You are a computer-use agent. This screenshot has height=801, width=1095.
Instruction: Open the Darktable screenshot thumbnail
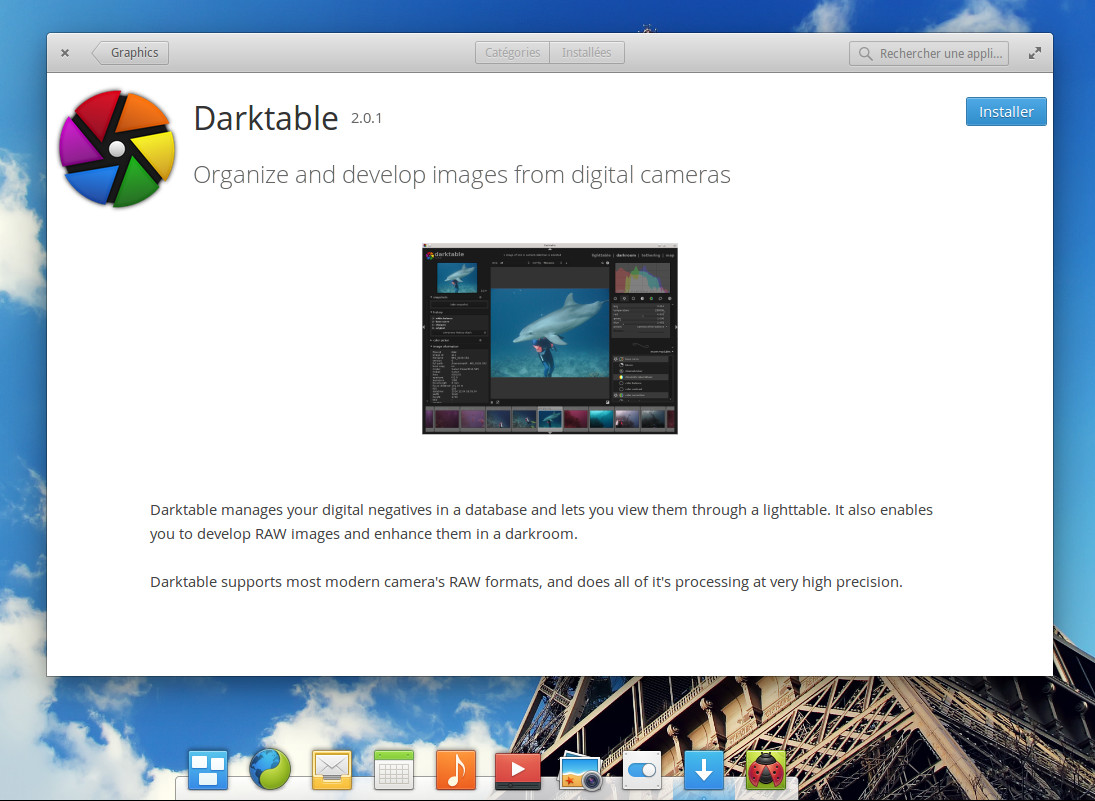point(550,339)
